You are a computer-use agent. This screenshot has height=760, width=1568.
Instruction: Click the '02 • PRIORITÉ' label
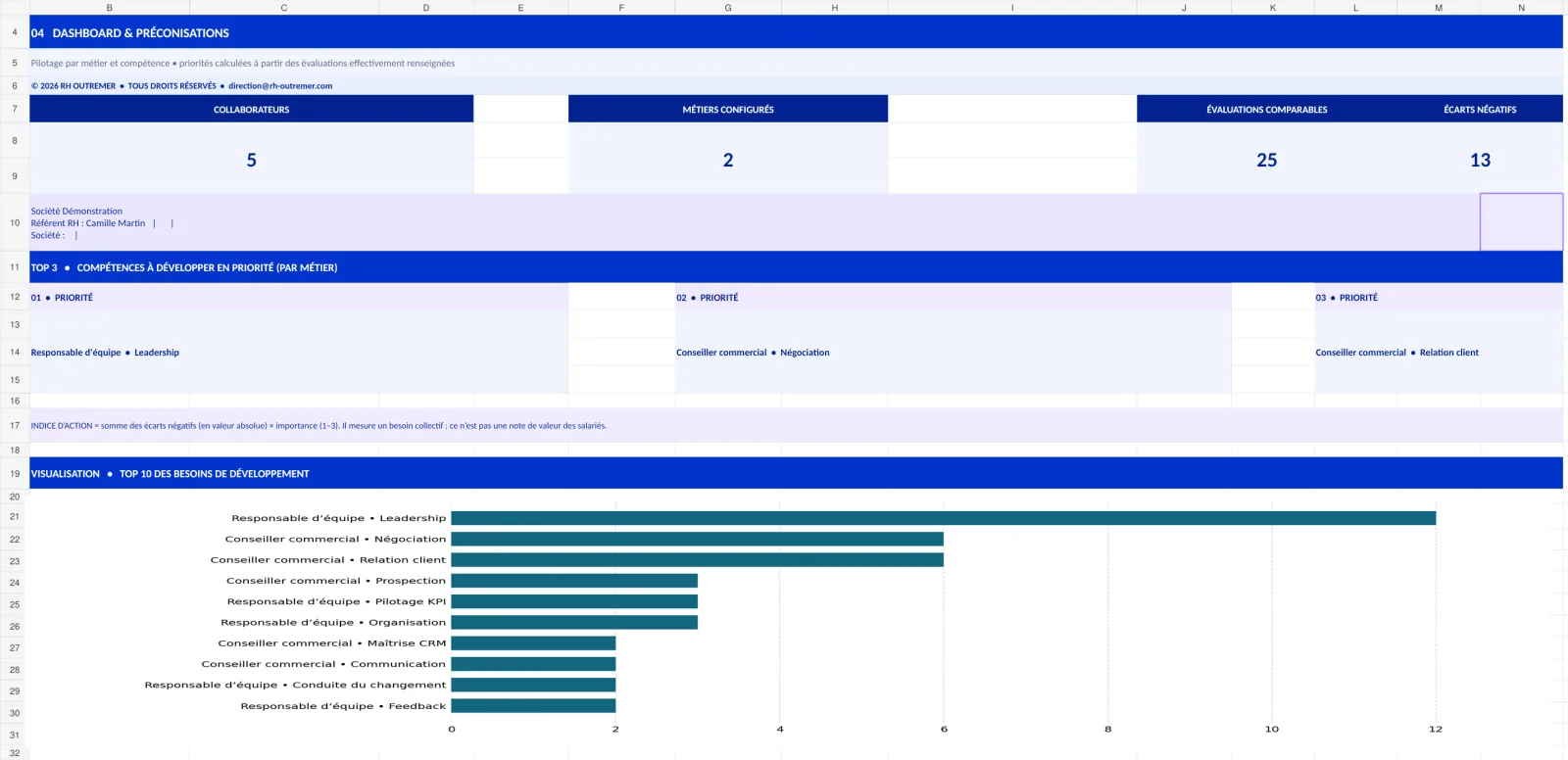click(x=708, y=298)
